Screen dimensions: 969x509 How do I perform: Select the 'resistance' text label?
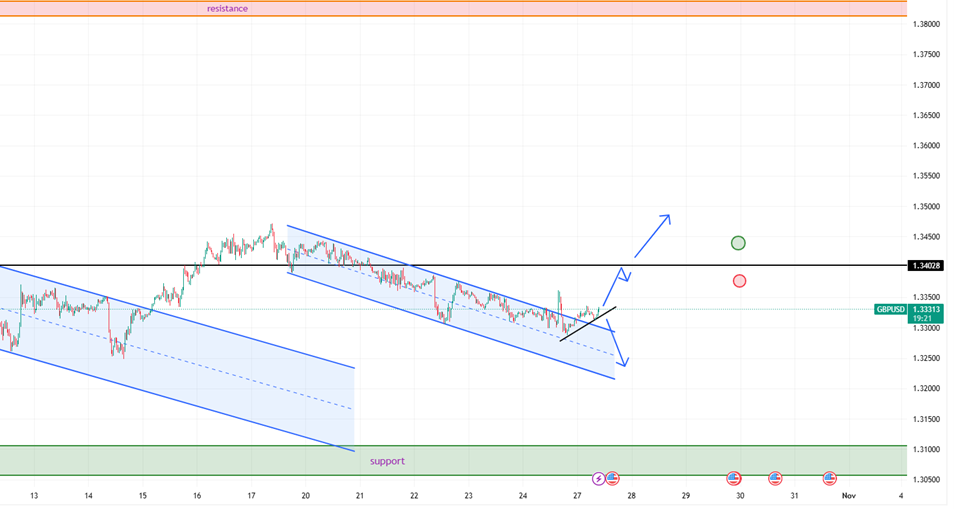(x=227, y=8)
